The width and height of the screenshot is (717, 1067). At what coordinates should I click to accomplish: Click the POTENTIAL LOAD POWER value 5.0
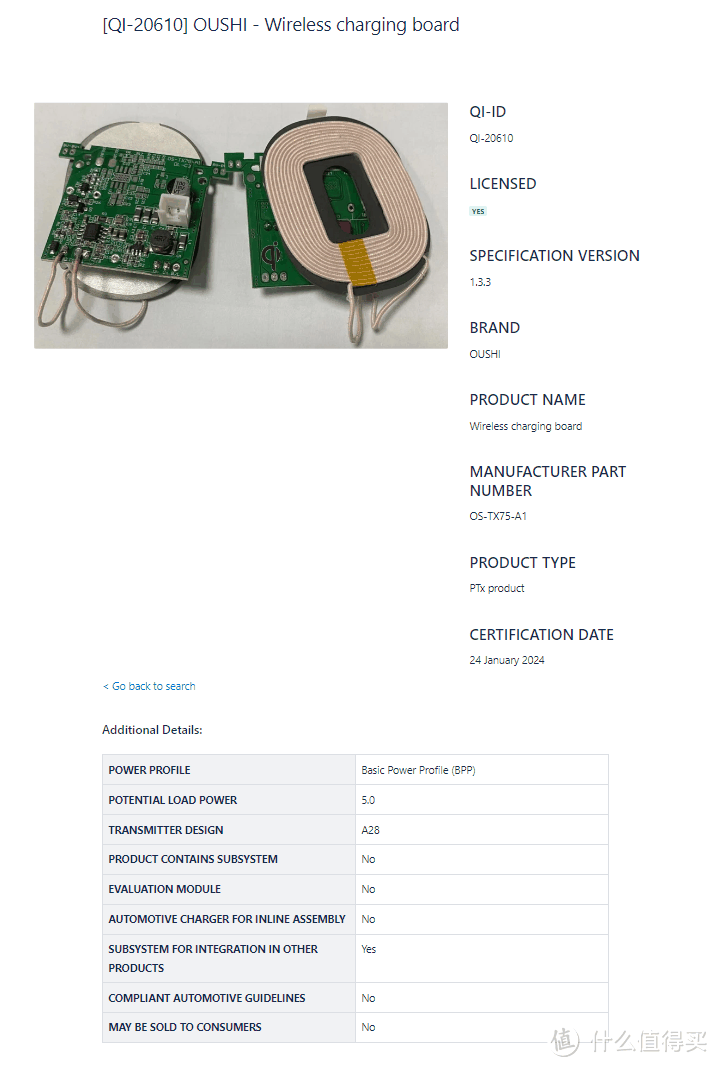(368, 800)
